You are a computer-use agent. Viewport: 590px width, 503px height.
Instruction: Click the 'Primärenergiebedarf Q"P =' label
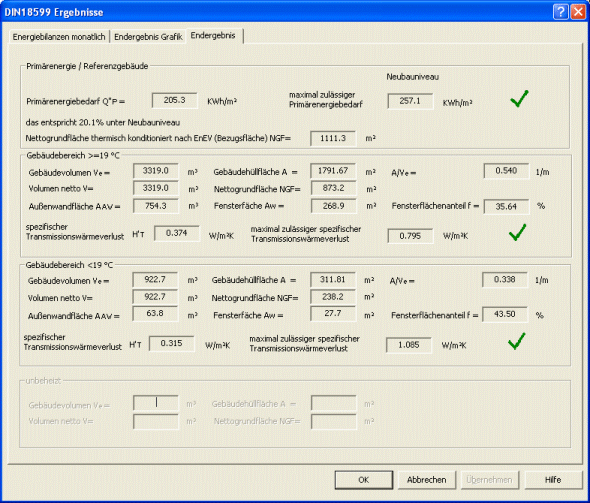(x=75, y=102)
